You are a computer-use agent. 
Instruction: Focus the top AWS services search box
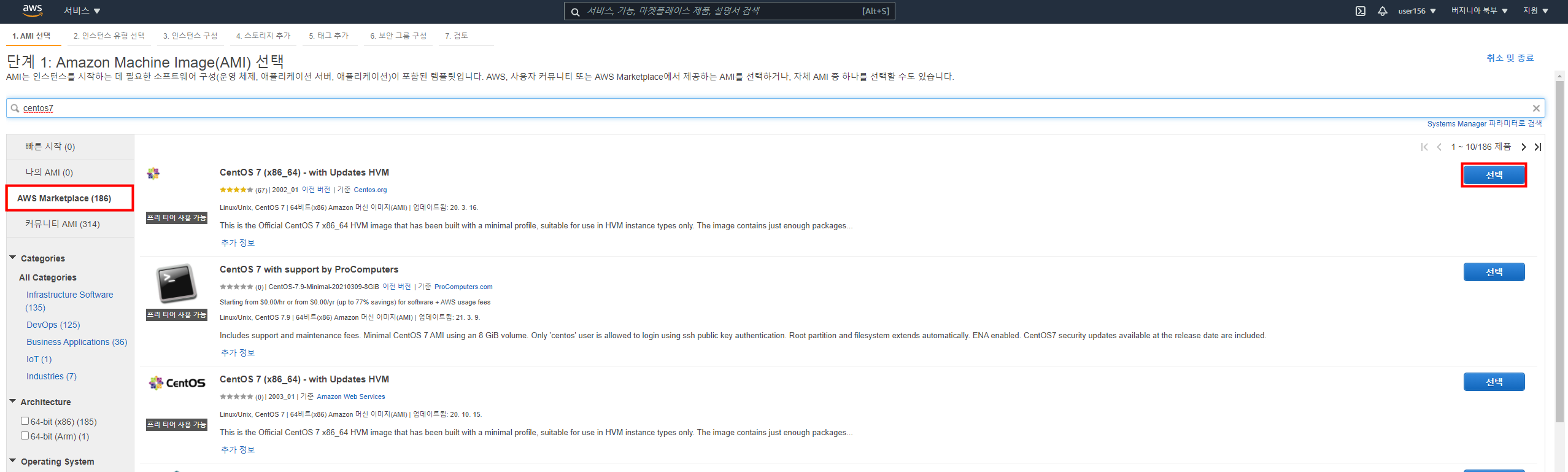pyautogui.click(x=729, y=11)
